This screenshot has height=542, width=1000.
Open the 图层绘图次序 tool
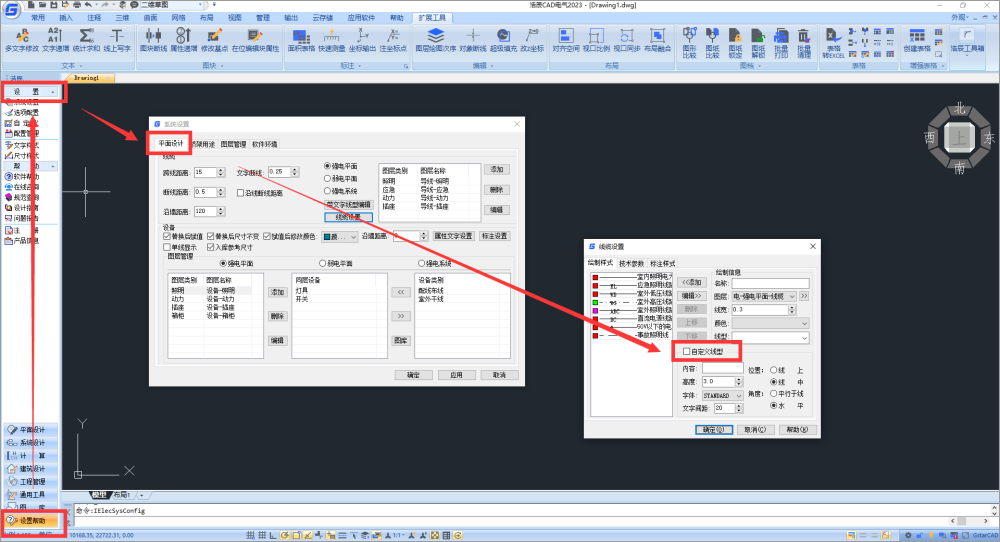436,40
